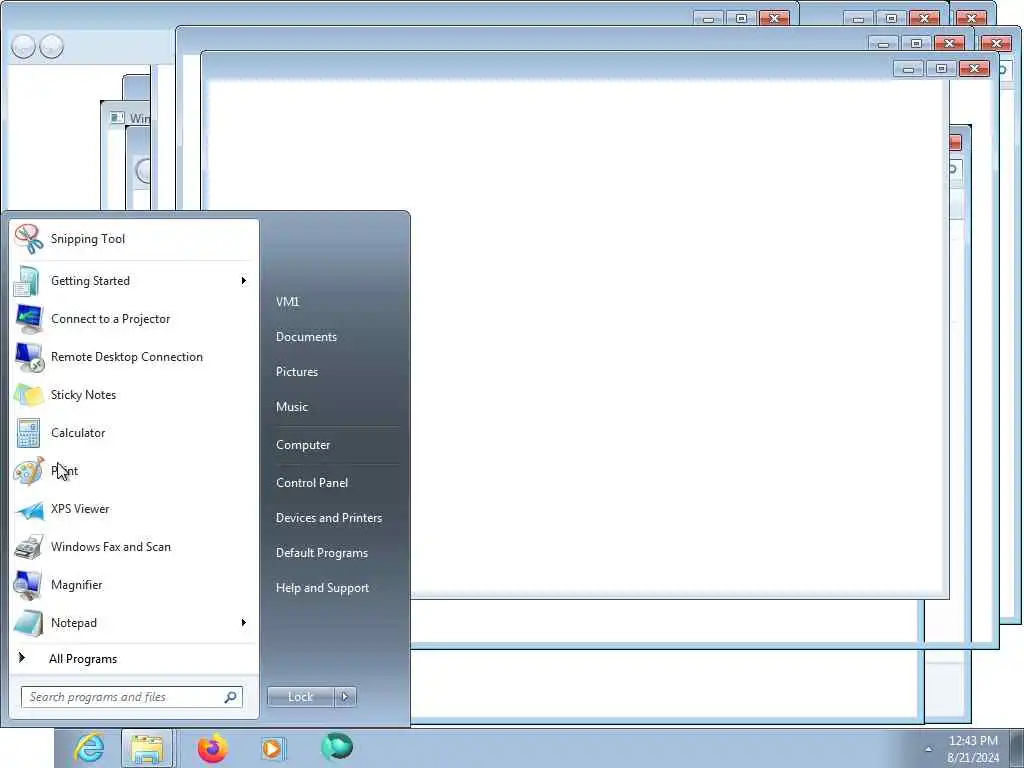Launch Internet Explorer from taskbar
This screenshot has height=768, width=1024.
(x=89, y=748)
